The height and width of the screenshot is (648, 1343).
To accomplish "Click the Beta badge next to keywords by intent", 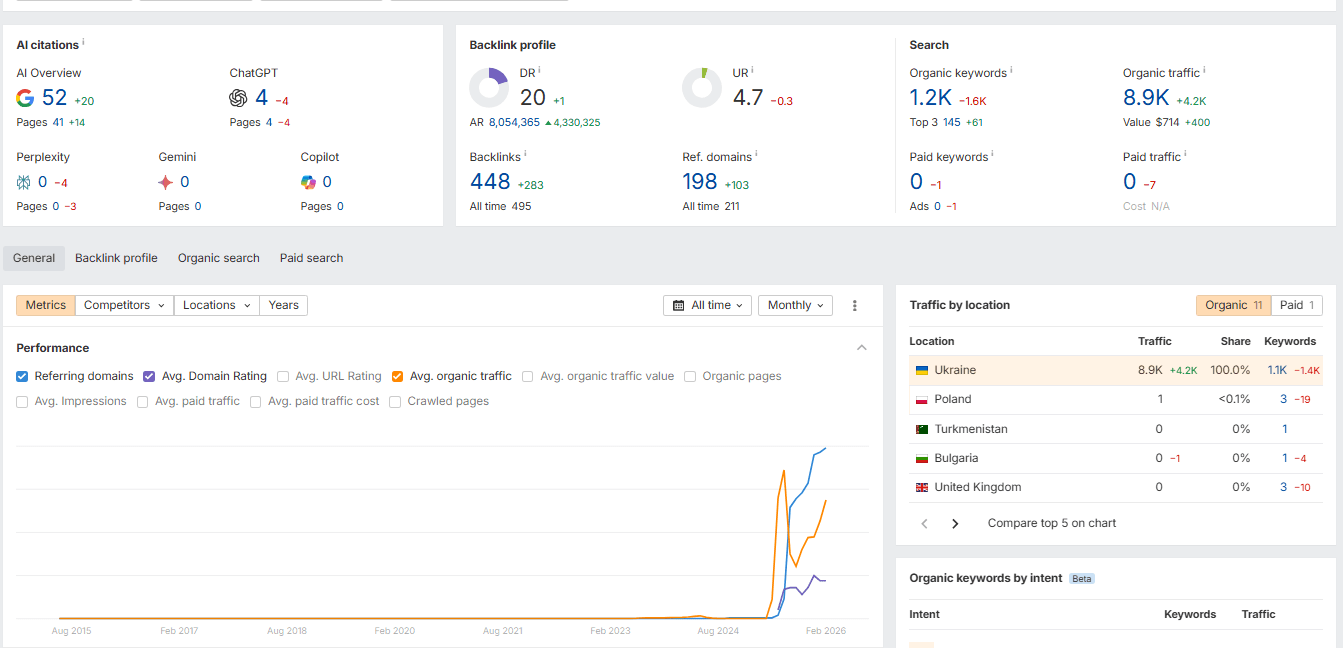I will click(x=1082, y=578).
